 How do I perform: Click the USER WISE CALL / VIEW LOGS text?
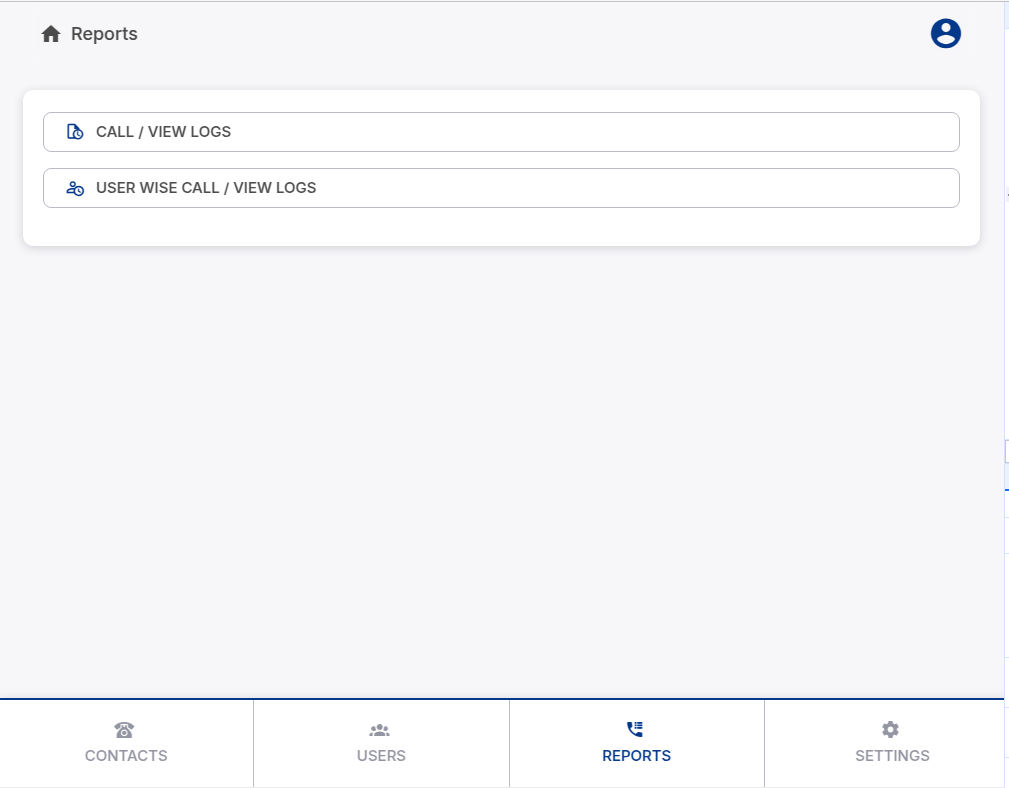point(205,188)
